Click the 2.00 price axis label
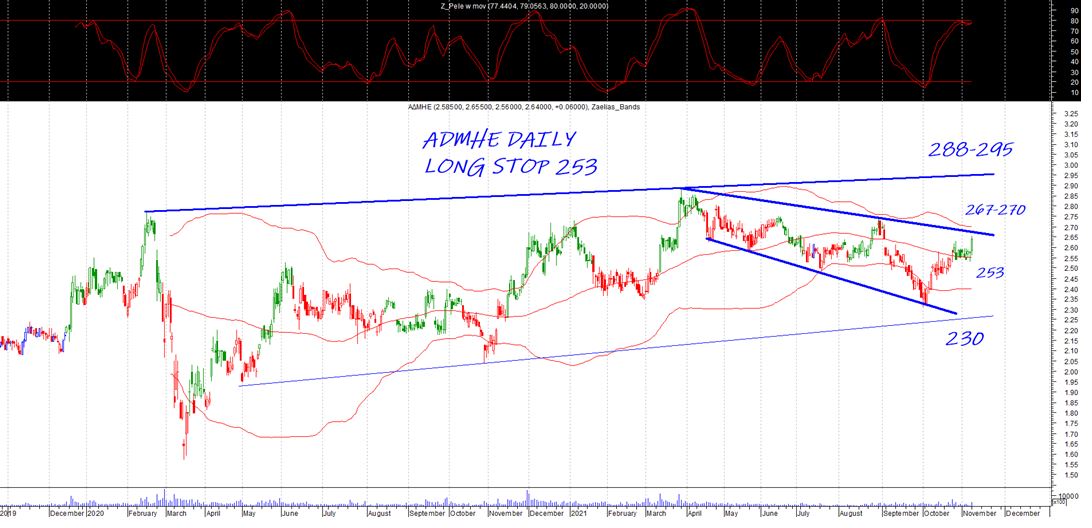Viewport: 1092px width, 528px height. 1070,372
